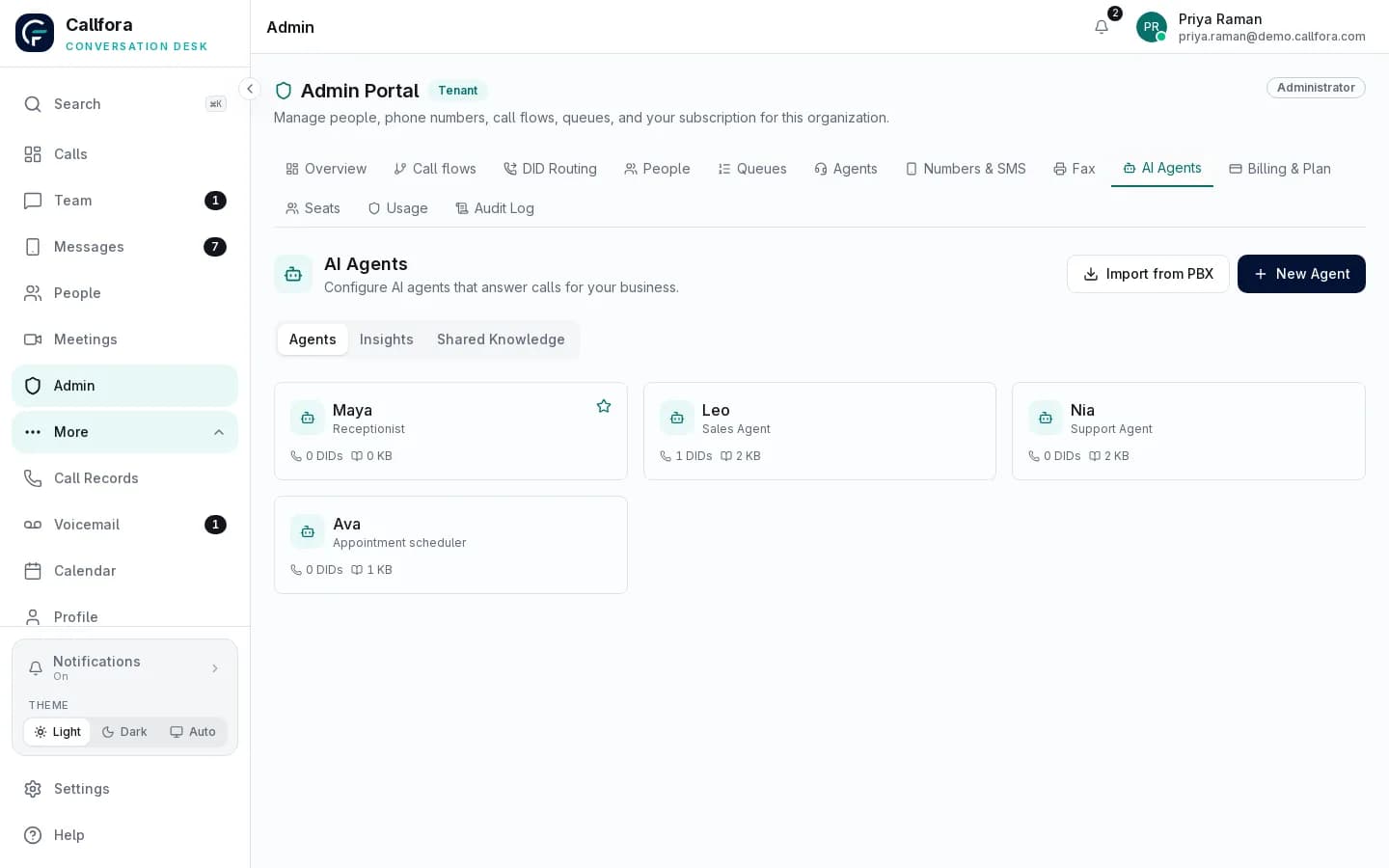Open Meetings in the sidebar
The height and width of the screenshot is (868, 1389).
(124, 339)
